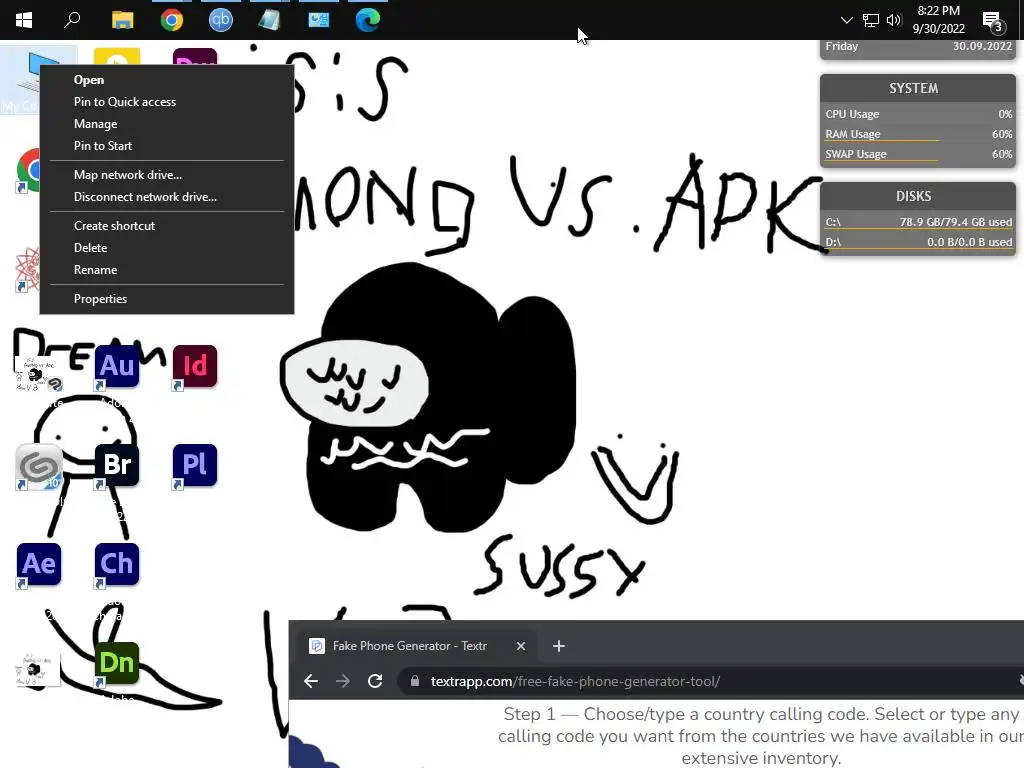Open taskbar search magnifier

(x=72, y=20)
